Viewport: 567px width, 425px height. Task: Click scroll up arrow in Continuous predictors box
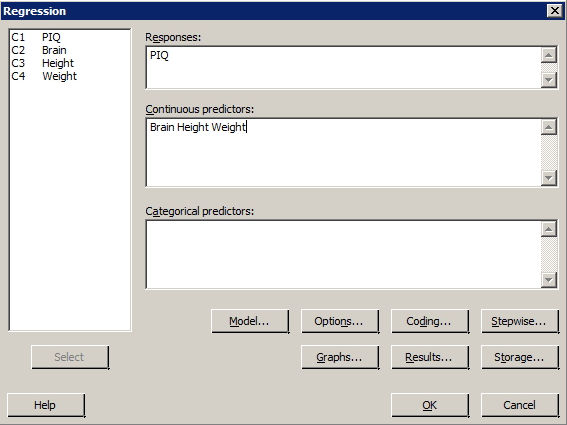coord(549,127)
